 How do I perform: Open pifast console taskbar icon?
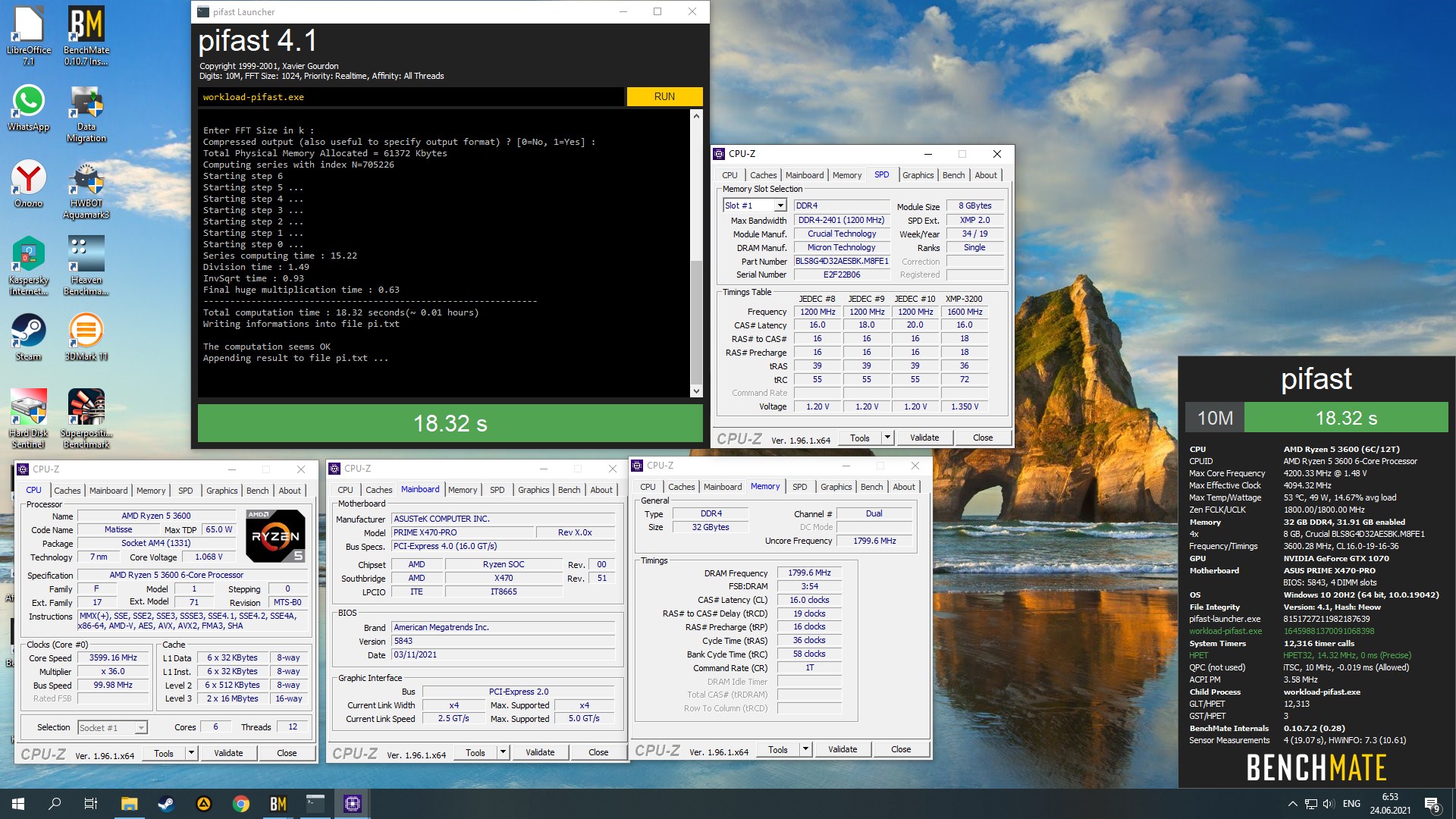pyautogui.click(x=315, y=804)
